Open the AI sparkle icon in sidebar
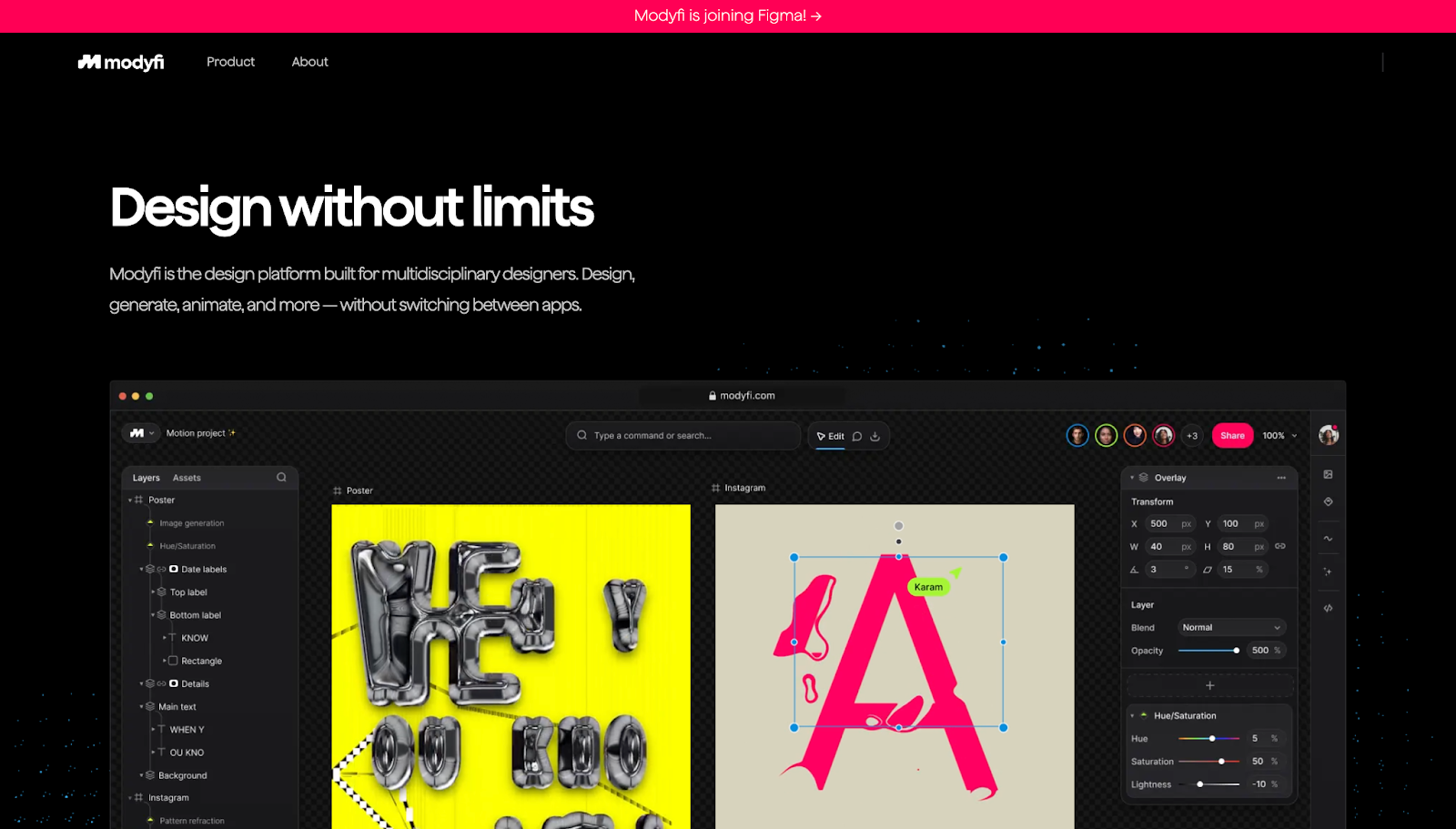Image resolution: width=1456 pixels, height=829 pixels. point(1328,571)
